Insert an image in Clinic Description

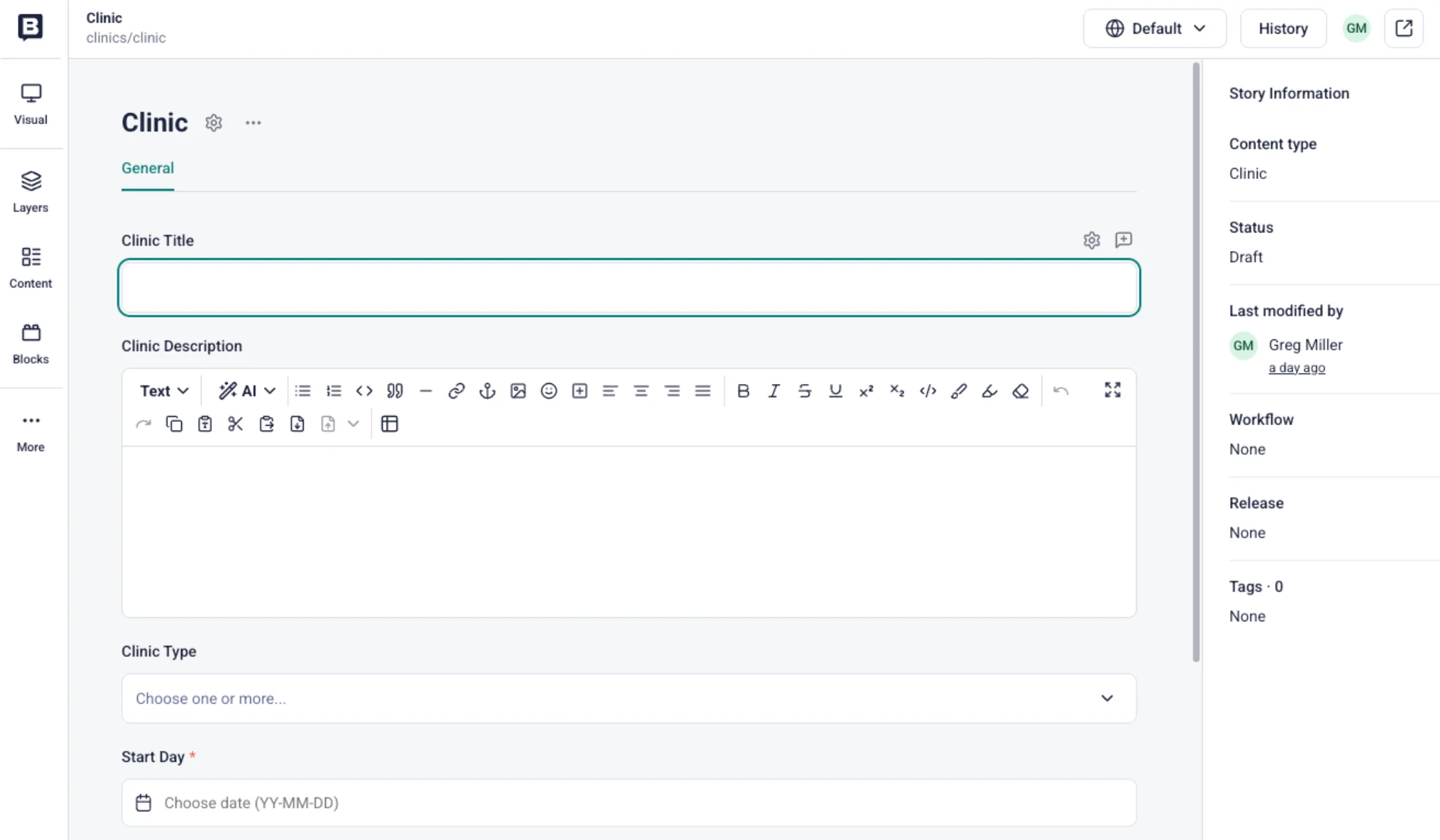518,390
